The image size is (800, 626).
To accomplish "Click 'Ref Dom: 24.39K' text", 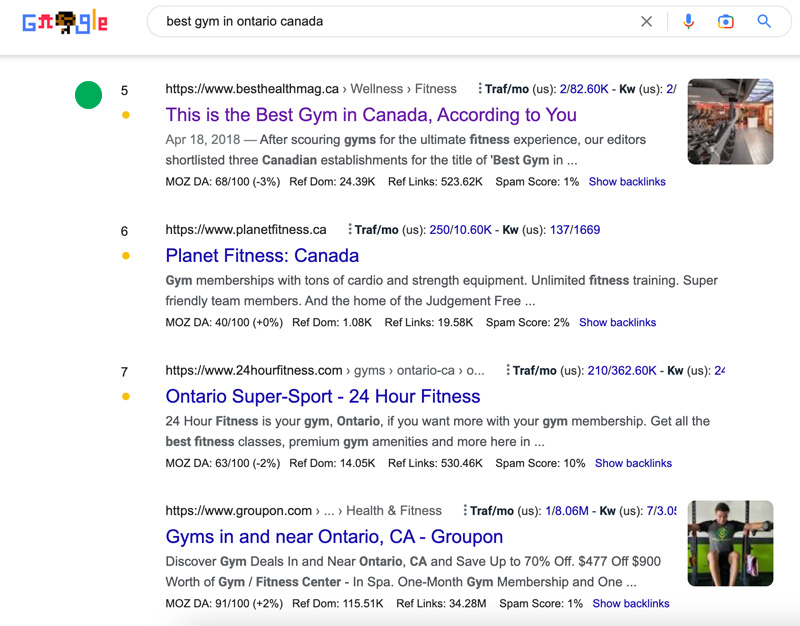I will coord(332,182).
